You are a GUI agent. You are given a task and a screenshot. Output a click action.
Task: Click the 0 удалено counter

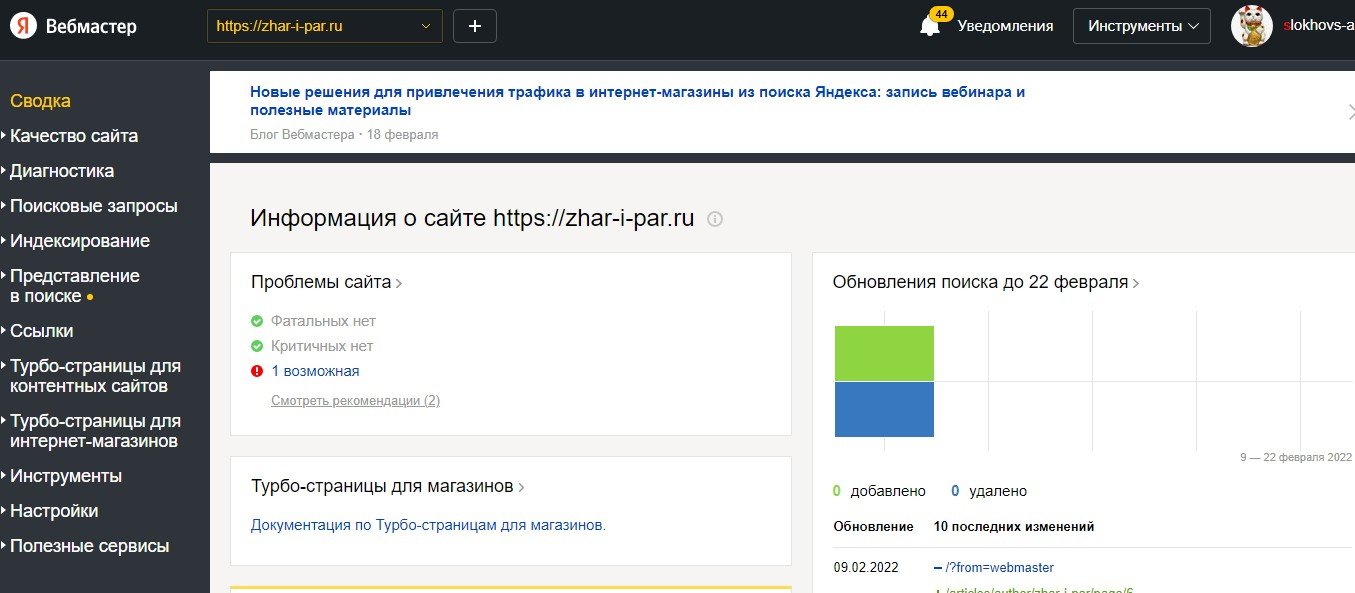click(x=989, y=491)
